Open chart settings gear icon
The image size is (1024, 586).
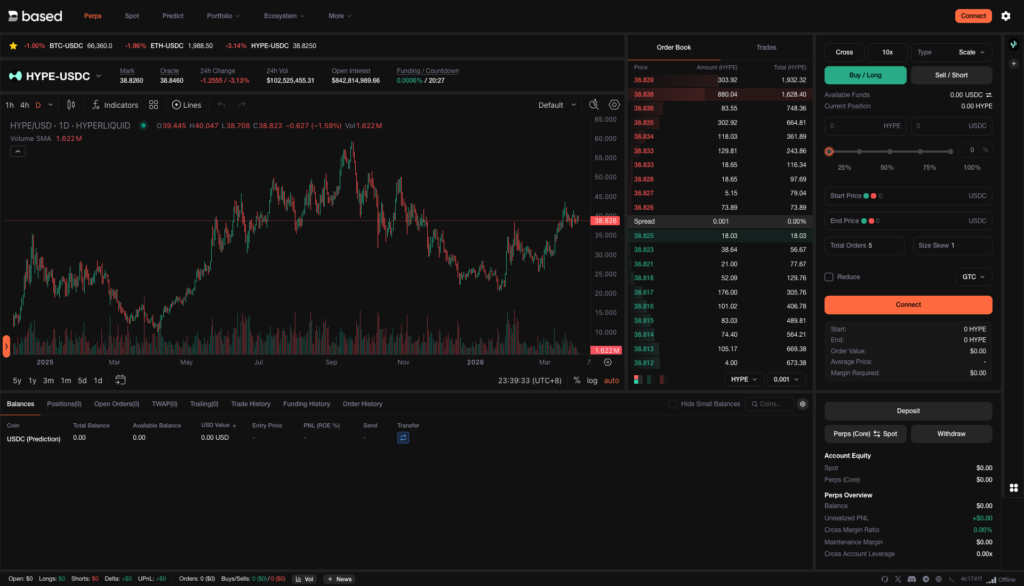tap(614, 105)
